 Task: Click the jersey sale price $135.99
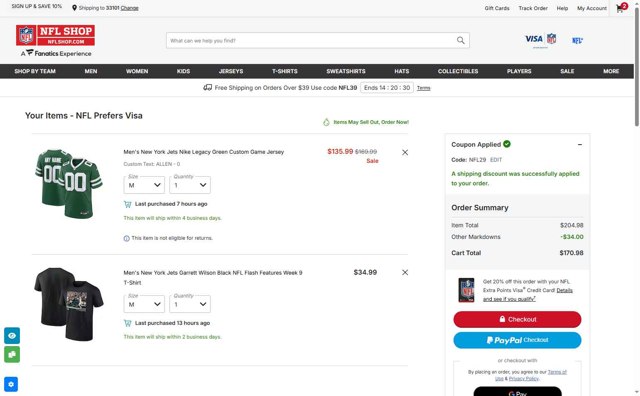[x=340, y=151]
